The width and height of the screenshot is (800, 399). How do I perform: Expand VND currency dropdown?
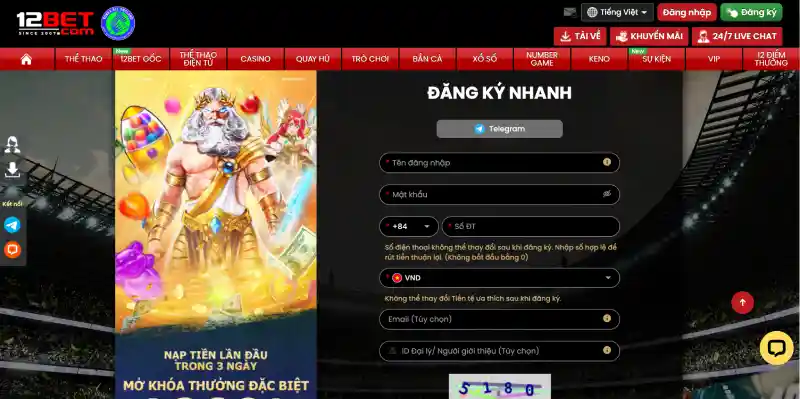(499, 278)
